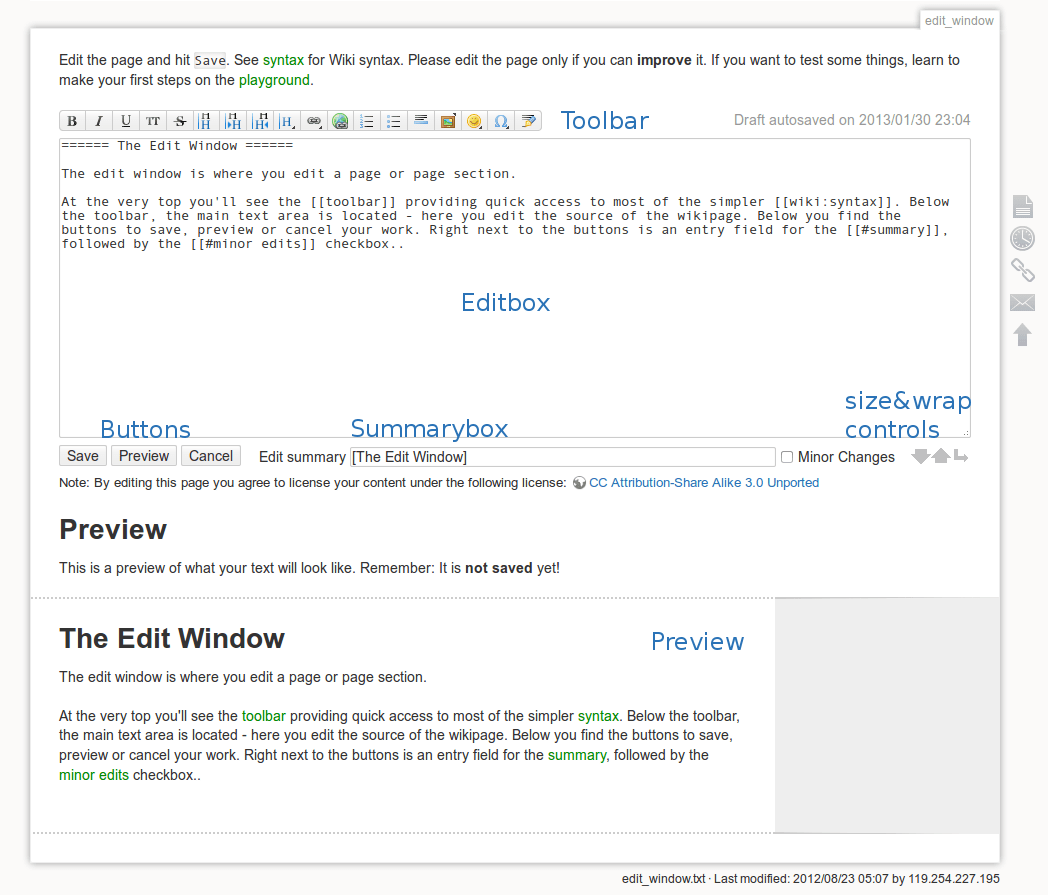This screenshot has width=1048, height=895.
Task: Make the editbox larger with the down arrow
Action: point(920,456)
